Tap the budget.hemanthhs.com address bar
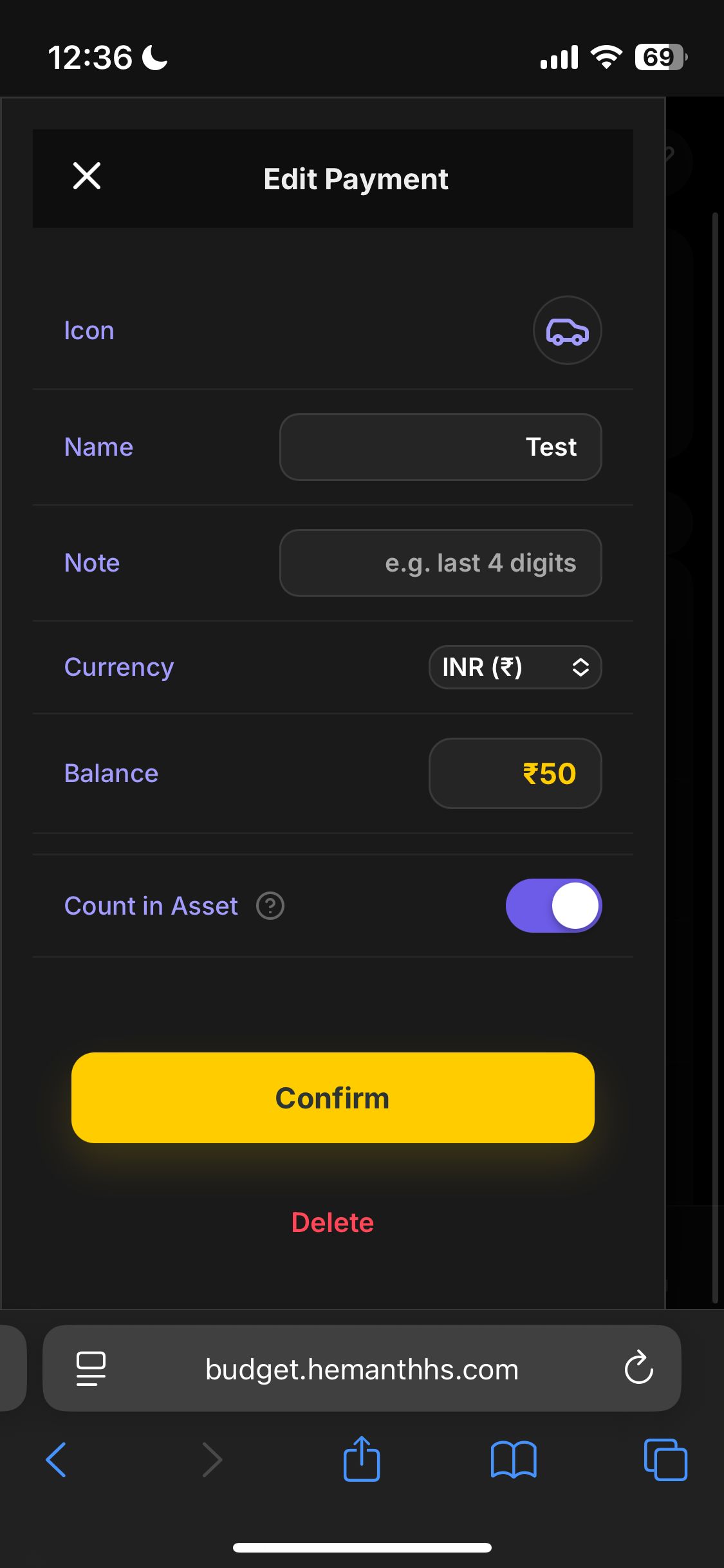The height and width of the screenshot is (1568, 724). pos(362,1369)
